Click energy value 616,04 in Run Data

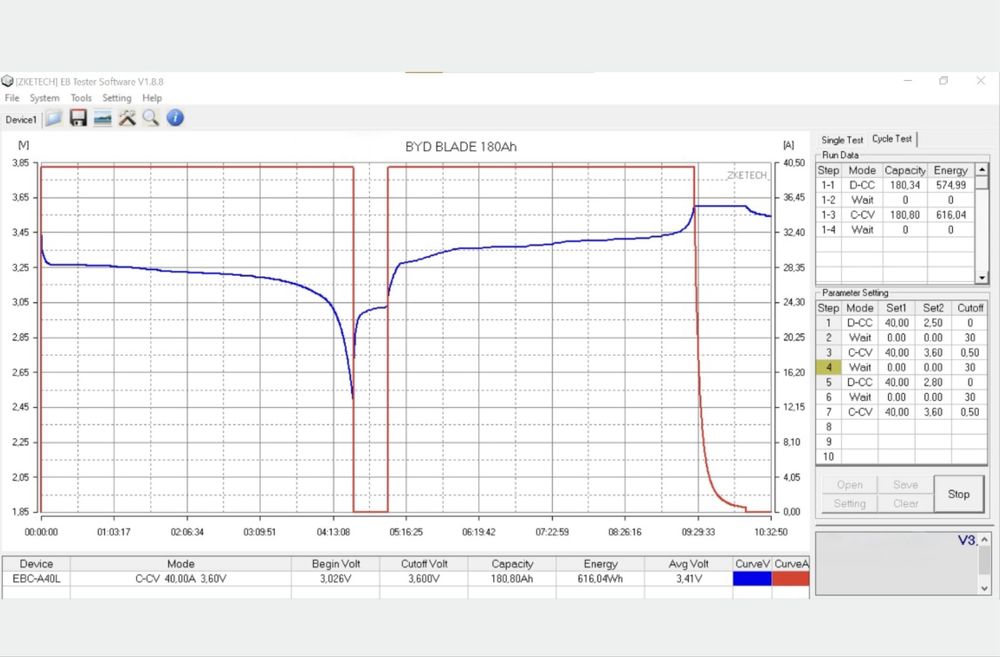951,215
